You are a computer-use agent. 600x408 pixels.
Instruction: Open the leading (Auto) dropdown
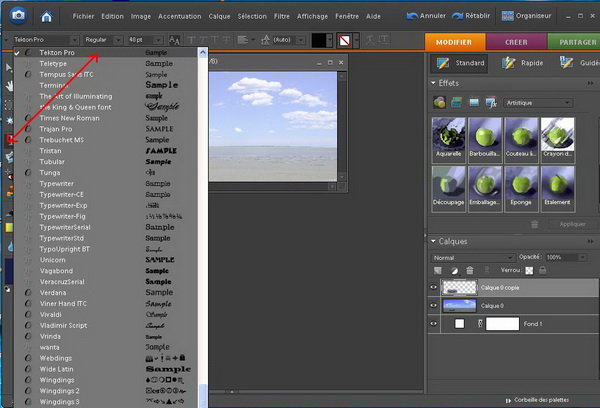[x=301, y=40]
